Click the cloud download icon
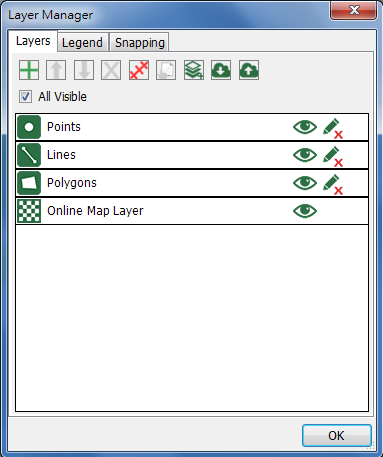383x457 pixels. (x=221, y=70)
